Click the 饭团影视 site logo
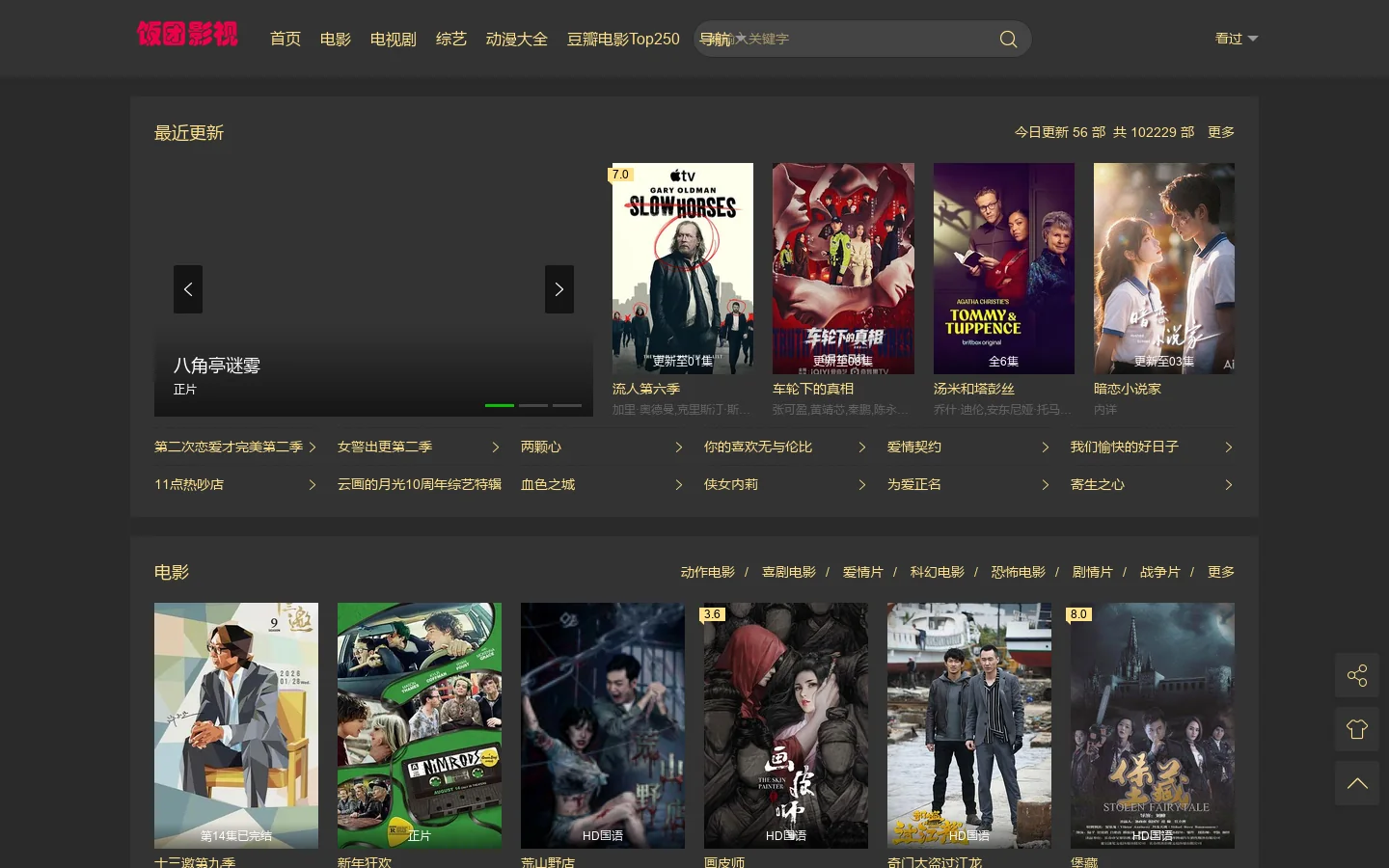The height and width of the screenshot is (868, 1389). [187, 35]
